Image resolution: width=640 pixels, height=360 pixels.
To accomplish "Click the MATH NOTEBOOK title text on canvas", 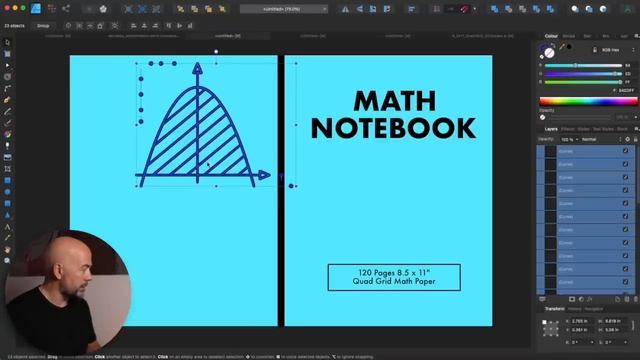I will tap(393, 115).
